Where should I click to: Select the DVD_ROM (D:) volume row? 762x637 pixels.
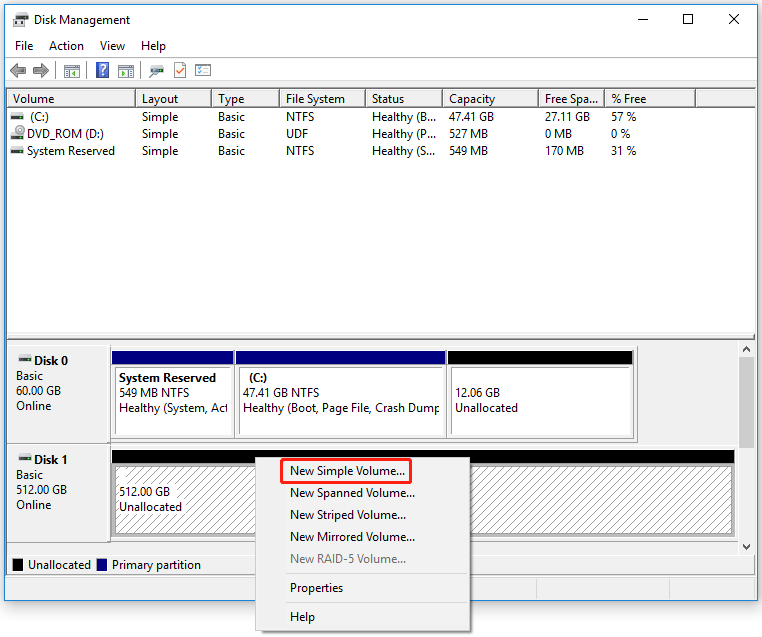[x=65, y=134]
